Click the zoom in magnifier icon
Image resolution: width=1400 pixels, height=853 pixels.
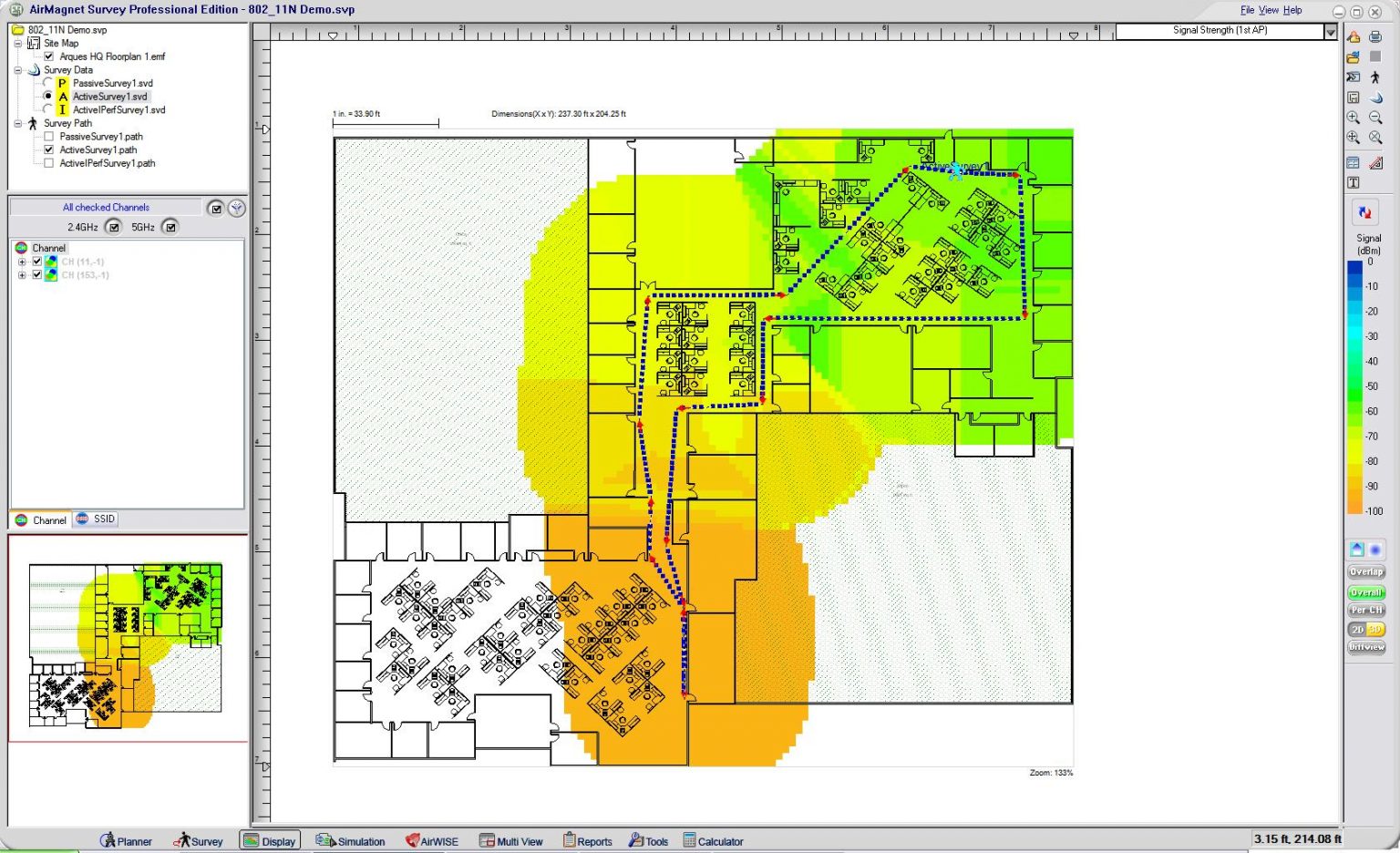point(1354,118)
